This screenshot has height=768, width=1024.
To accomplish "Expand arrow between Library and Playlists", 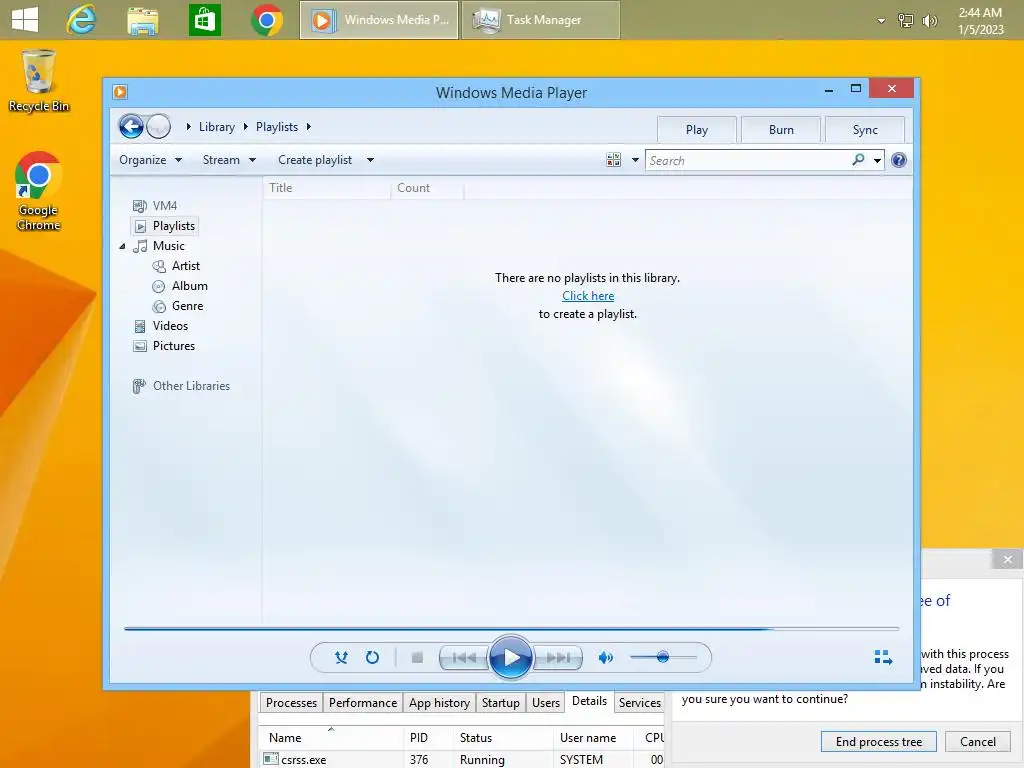I will (246, 127).
